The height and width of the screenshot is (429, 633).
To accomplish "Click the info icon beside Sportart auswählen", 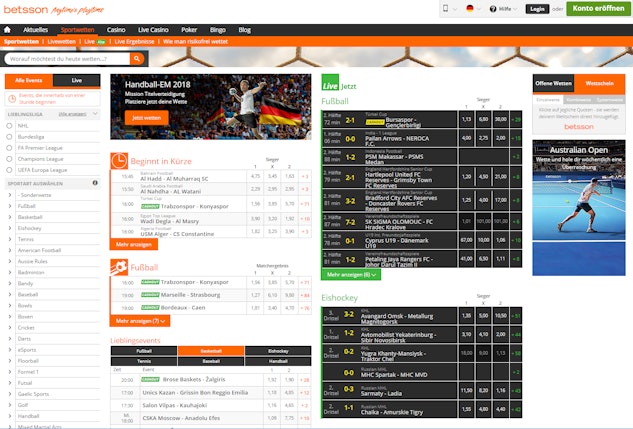I will tap(95, 183).
